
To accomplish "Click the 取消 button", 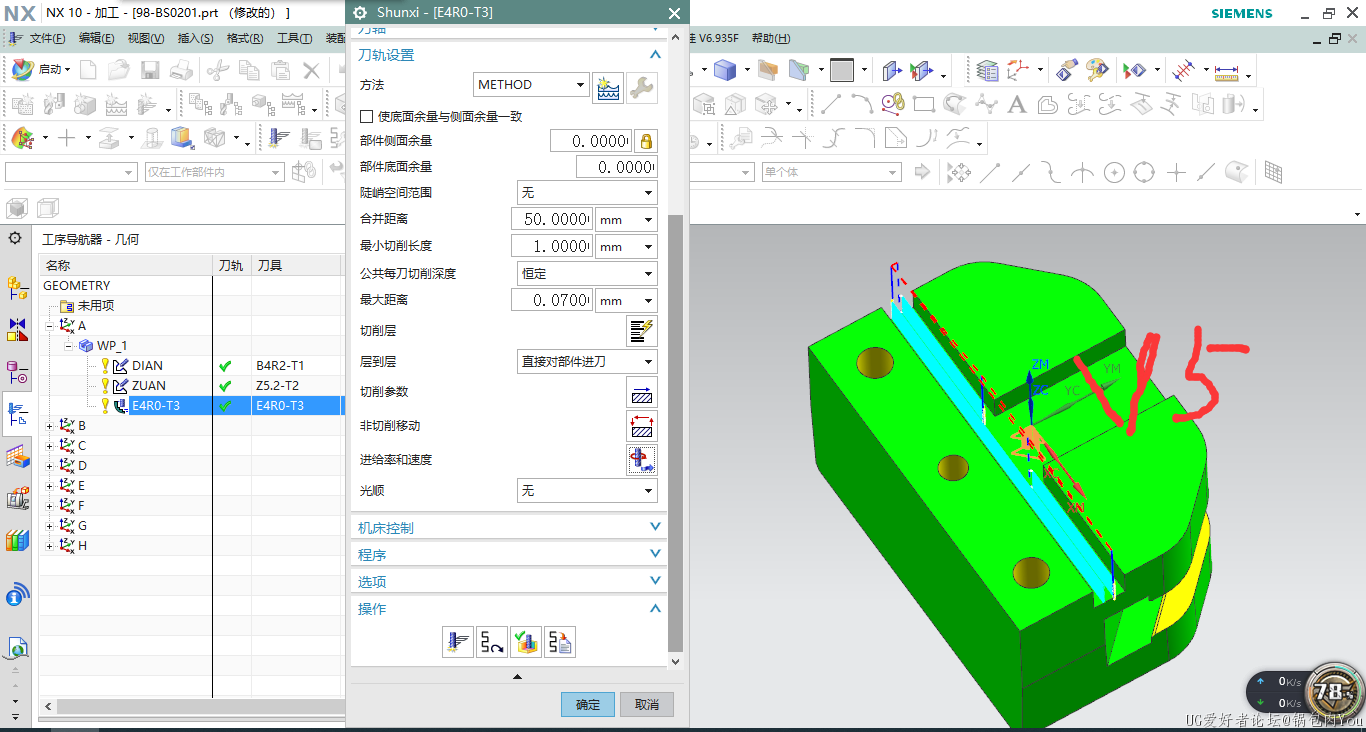I will pos(647,704).
